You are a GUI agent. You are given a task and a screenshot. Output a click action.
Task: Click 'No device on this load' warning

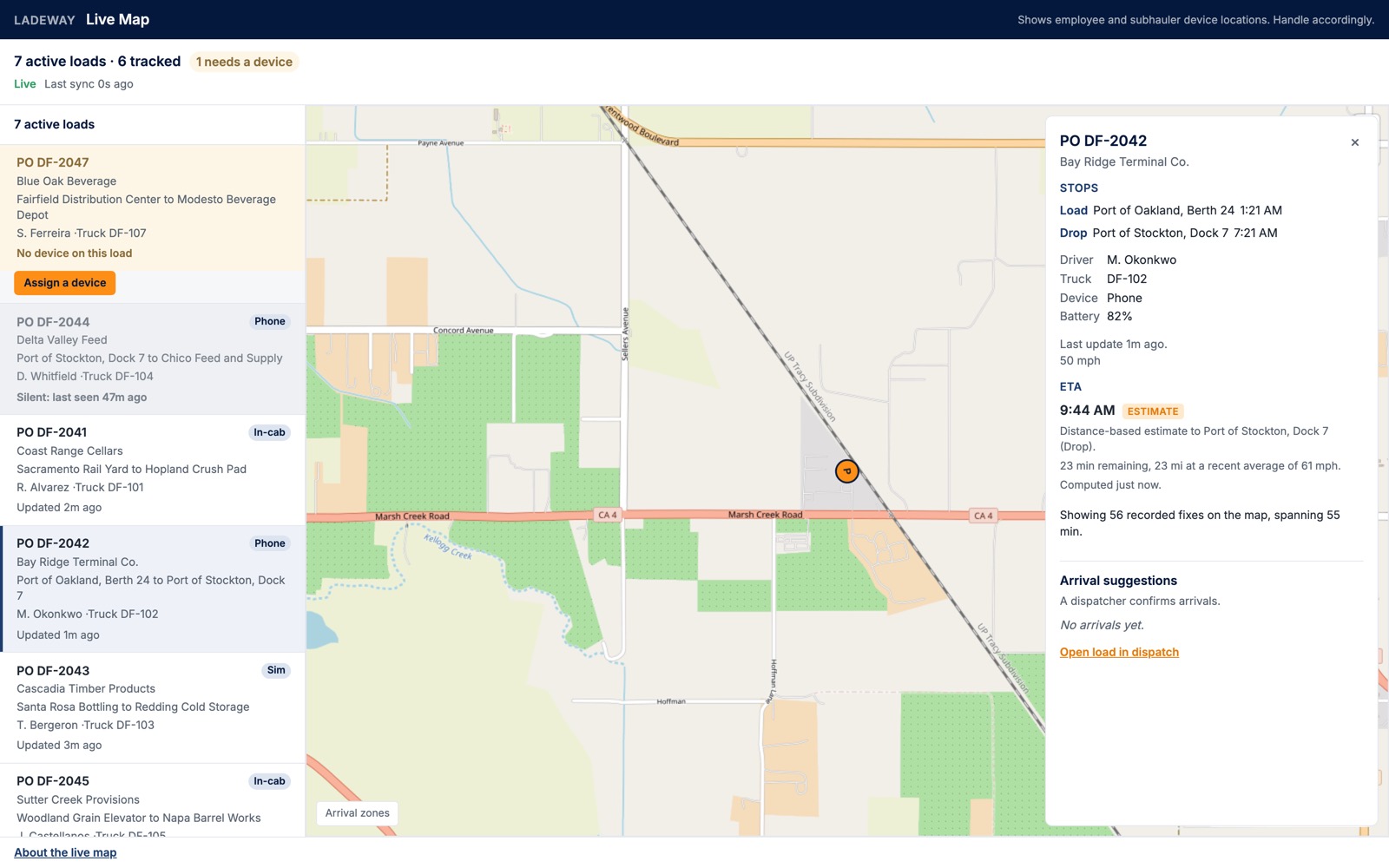click(75, 253)
